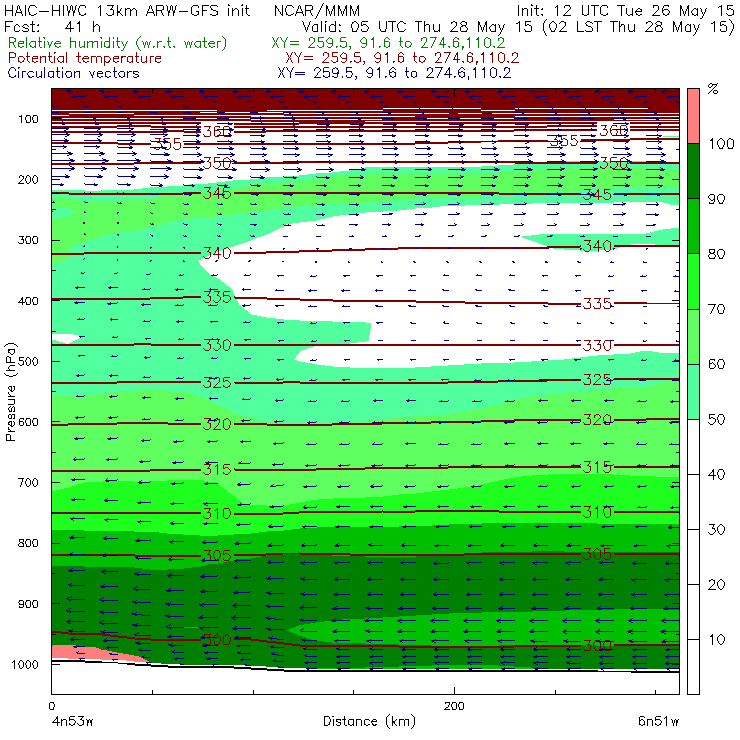Click the red XY coordinates text line
Image resolution: width=740 pixels, height=740 pixels.
(x=402, y=58)
